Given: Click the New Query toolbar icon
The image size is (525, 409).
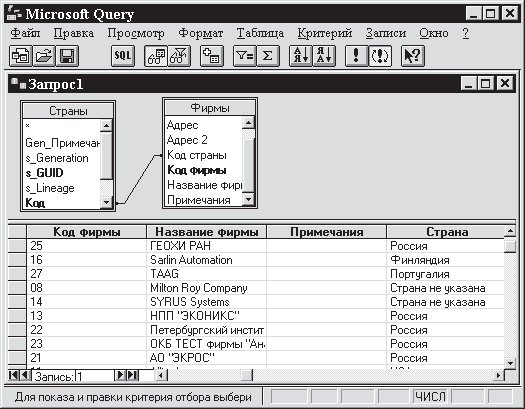Looking at the screenshot, I should [x=20, y=56].
